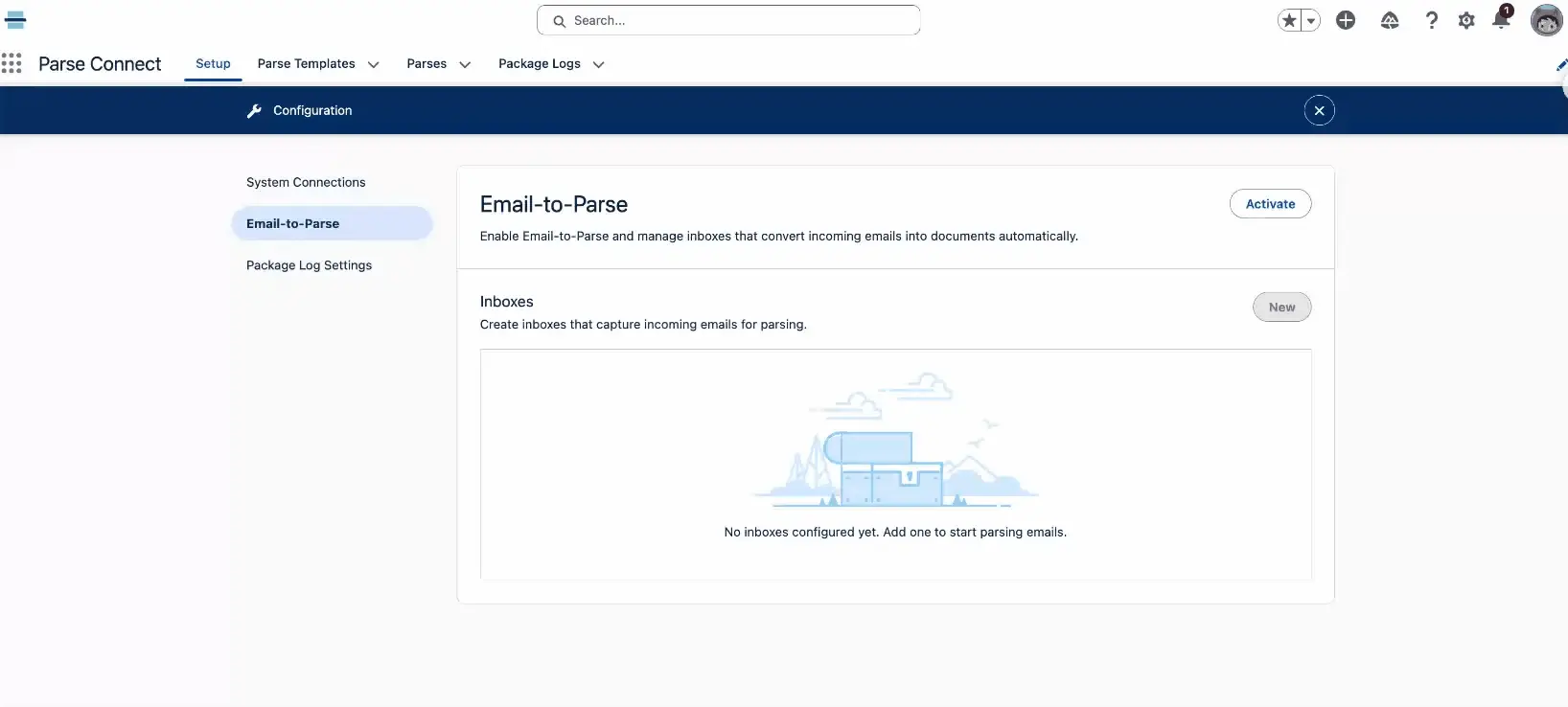This screenshot has width=1568, height=707.
Task: Open the Setup gear icon
Action: pyautogui.click(x=1466, y=20)
